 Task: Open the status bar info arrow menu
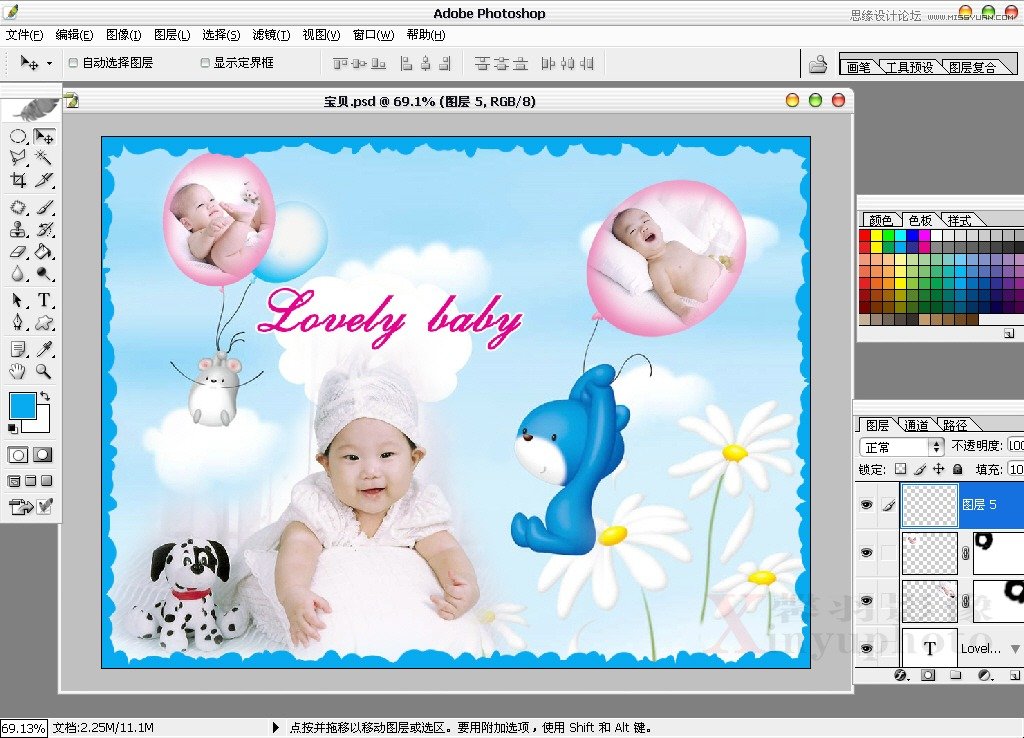[276, 727]
